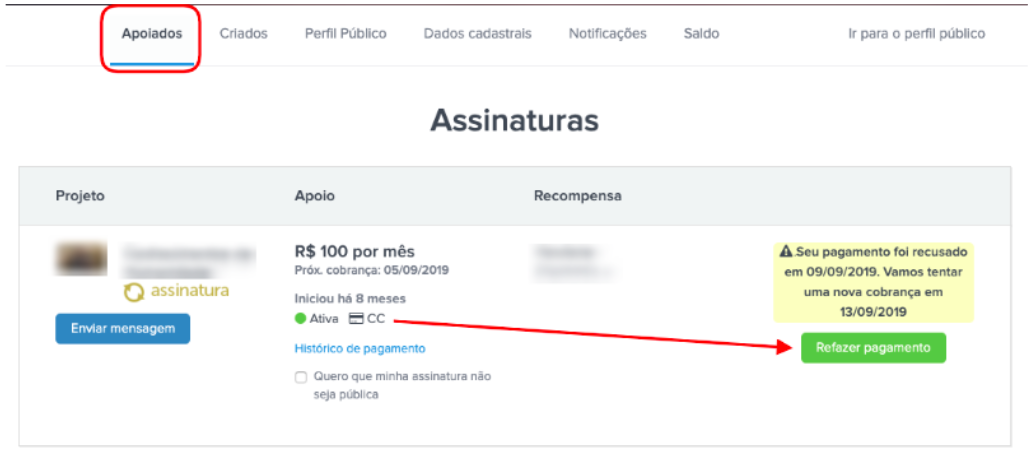1033x460 pixels.
Task: Go to the Perfil Público tab
Action: (x=346, y=34)
